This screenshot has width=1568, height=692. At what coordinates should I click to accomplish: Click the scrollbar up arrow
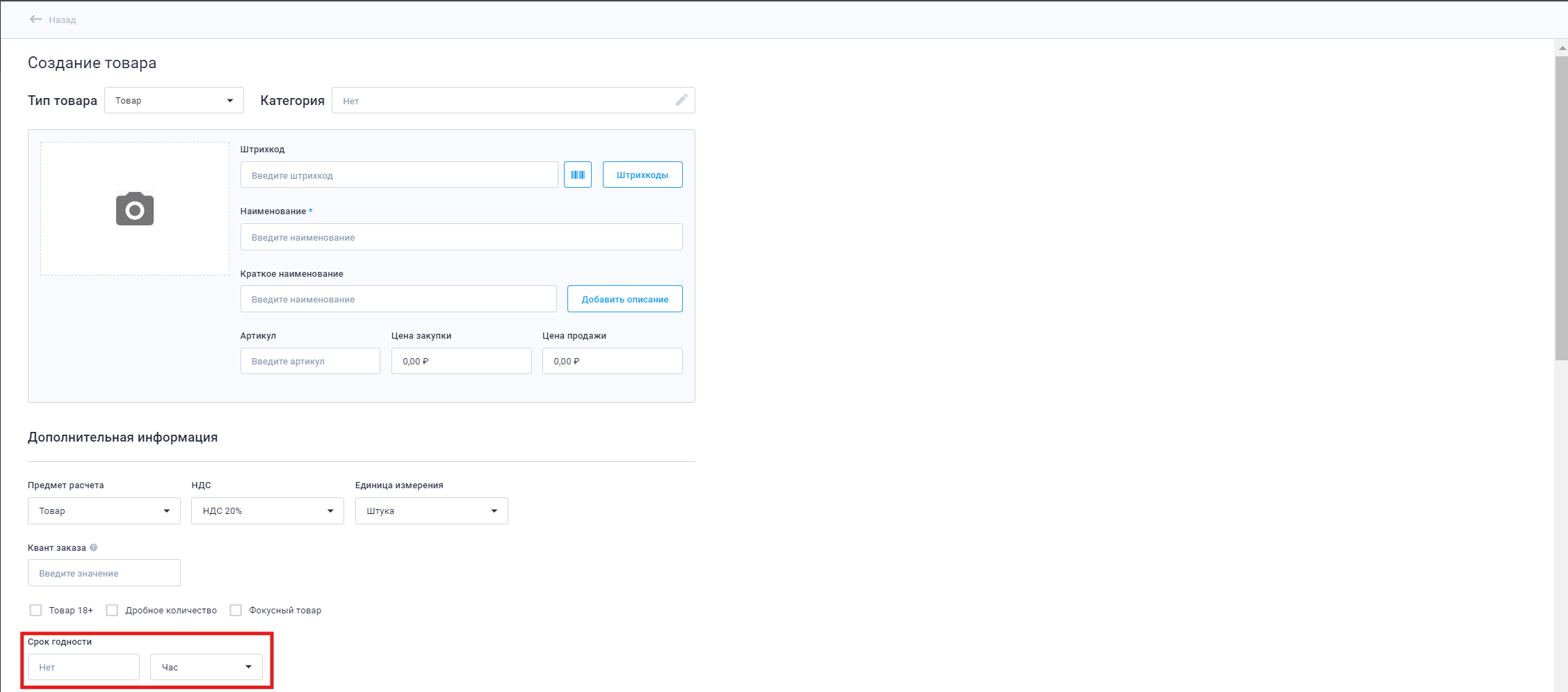tap(1561, 48)
